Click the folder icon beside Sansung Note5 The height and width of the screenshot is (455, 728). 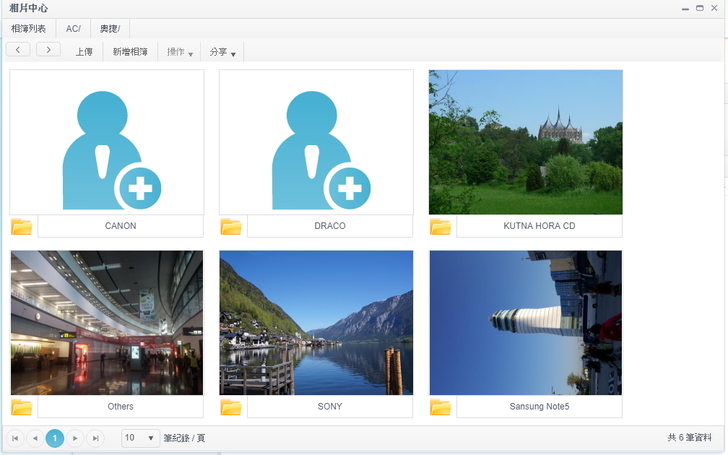tap(440, 407)
